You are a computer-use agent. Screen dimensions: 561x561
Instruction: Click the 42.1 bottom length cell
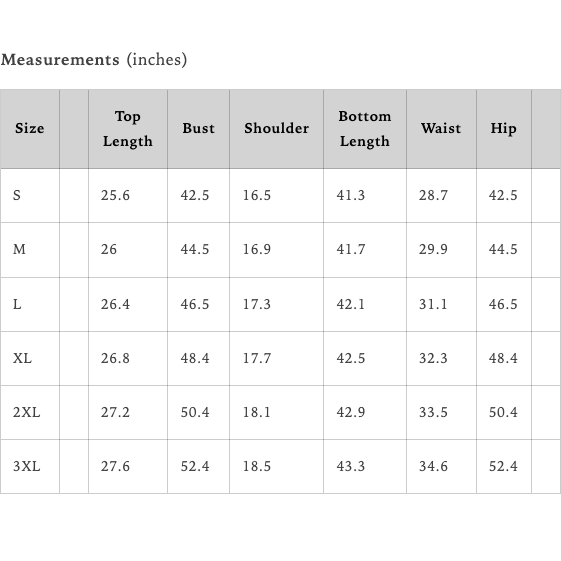point(365,304)
